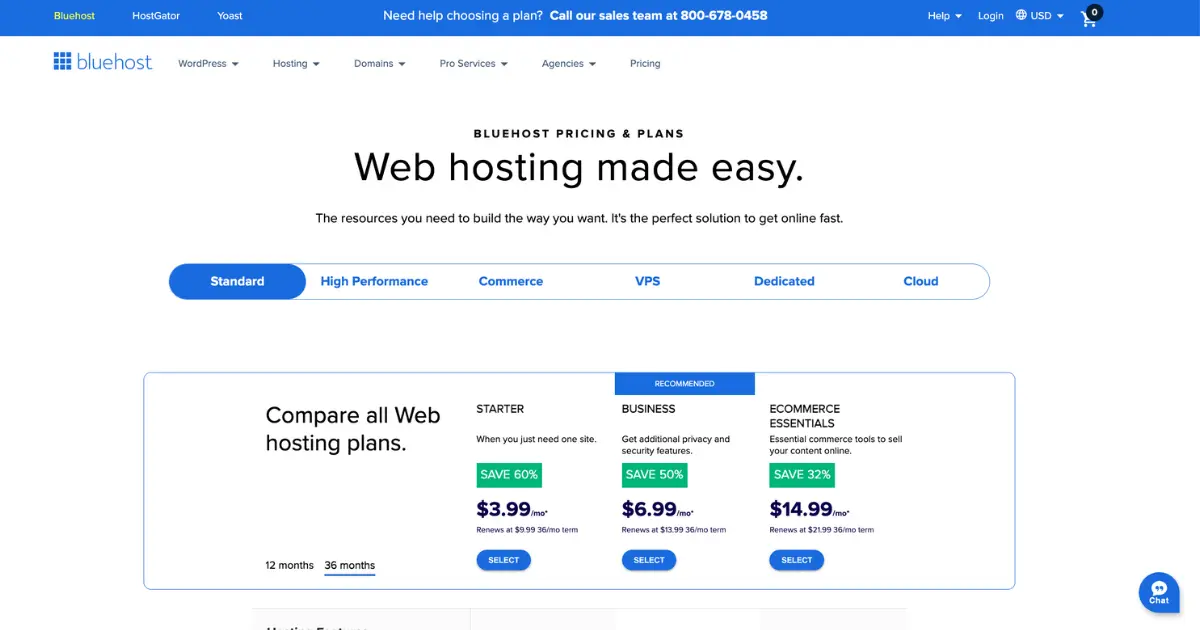This screenshot has width=1200, height=630.
Task: Select the eCommerce Essentials plan
Action: click(x=797, y=560)
